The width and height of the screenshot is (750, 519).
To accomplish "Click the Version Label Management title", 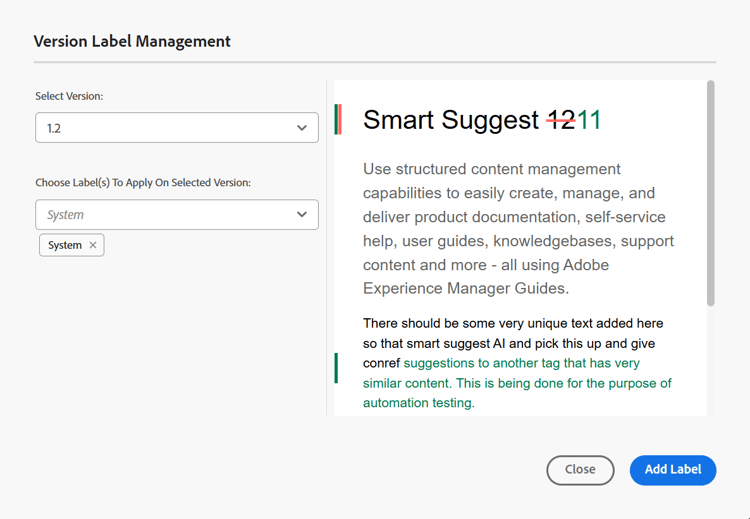I will point(132,41).
